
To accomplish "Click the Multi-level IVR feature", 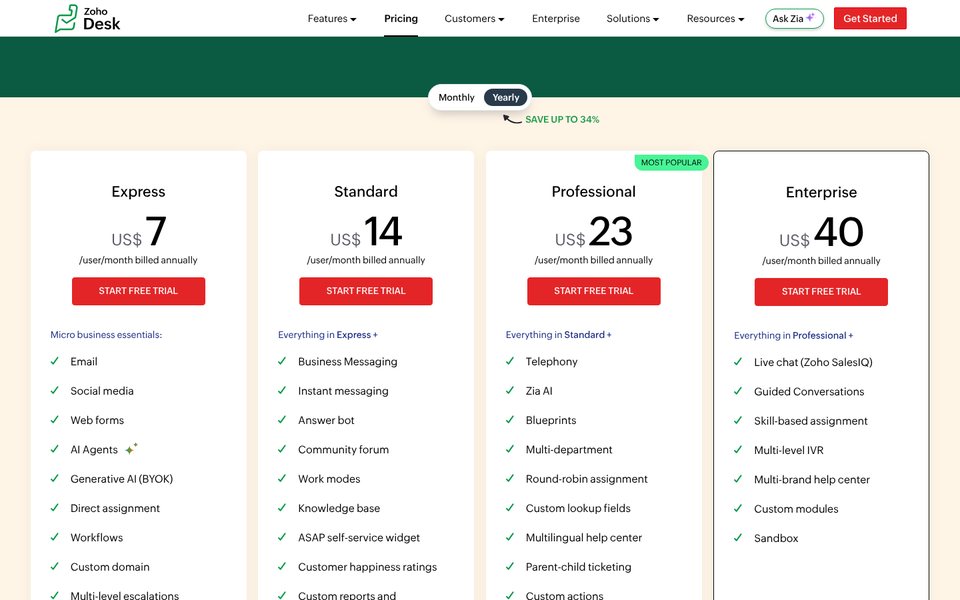I will tap(789, 451).
